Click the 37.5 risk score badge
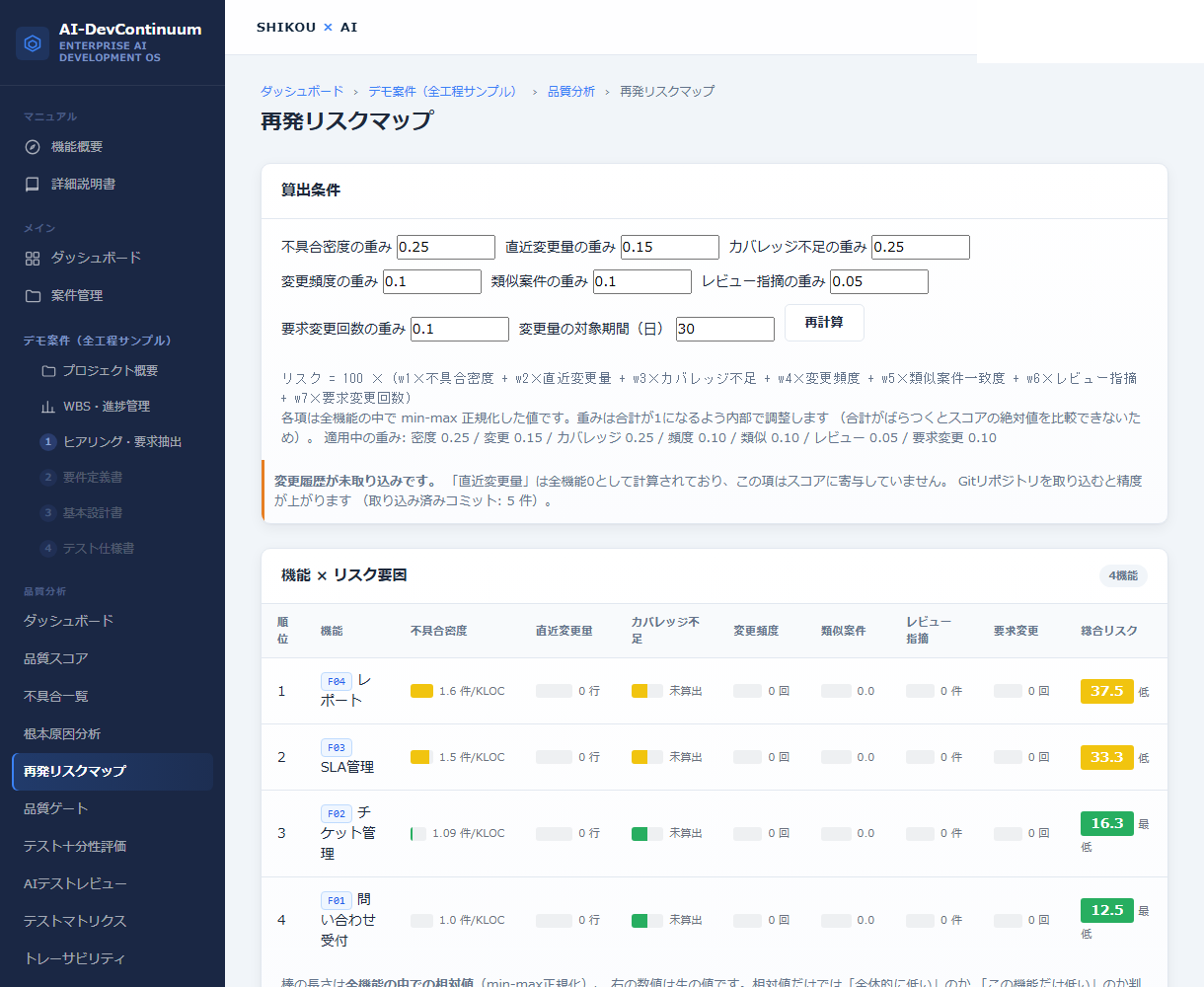Screen dimensions: 1204x987 1107,691
